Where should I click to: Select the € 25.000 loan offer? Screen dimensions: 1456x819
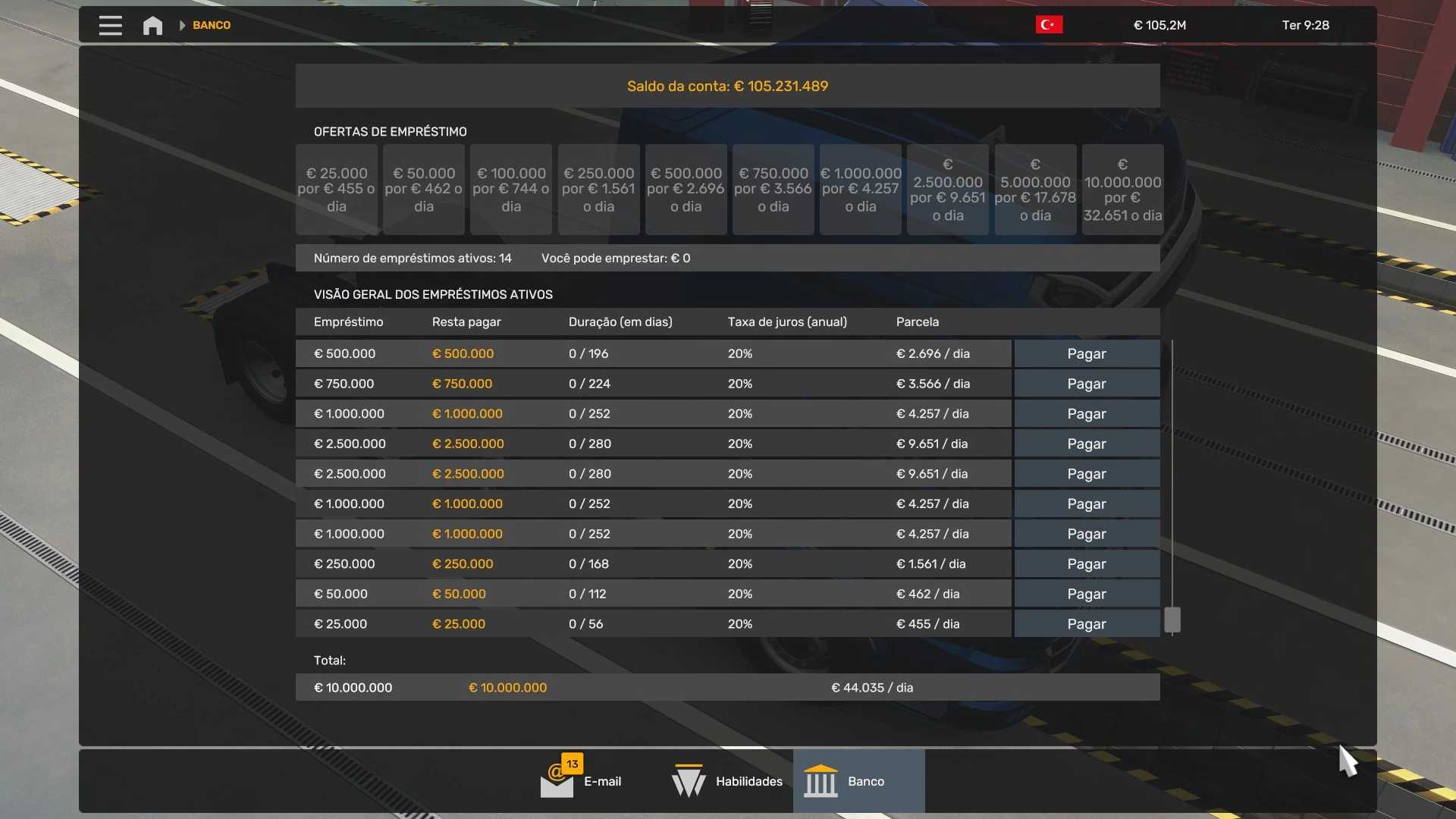[x=336, y=190]
